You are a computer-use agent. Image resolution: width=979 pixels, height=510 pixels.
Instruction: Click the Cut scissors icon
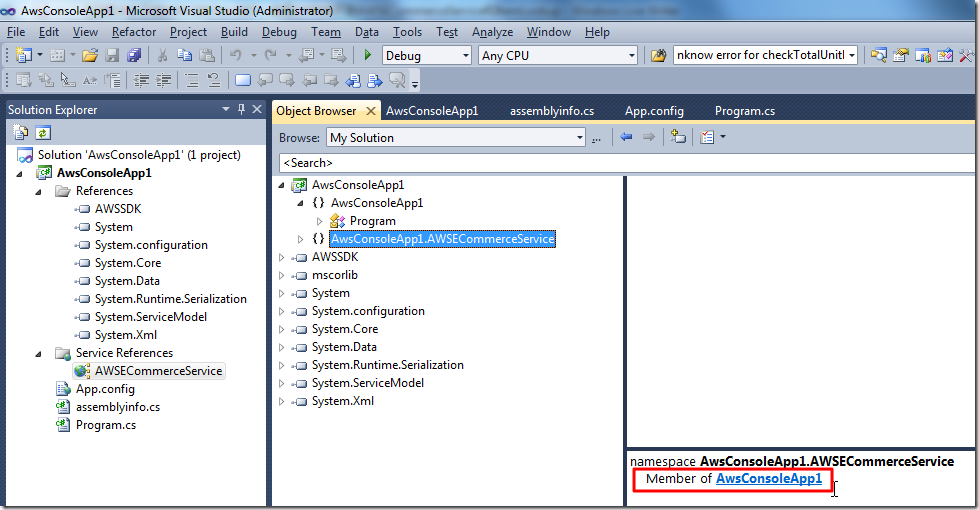tap(162, 56)
